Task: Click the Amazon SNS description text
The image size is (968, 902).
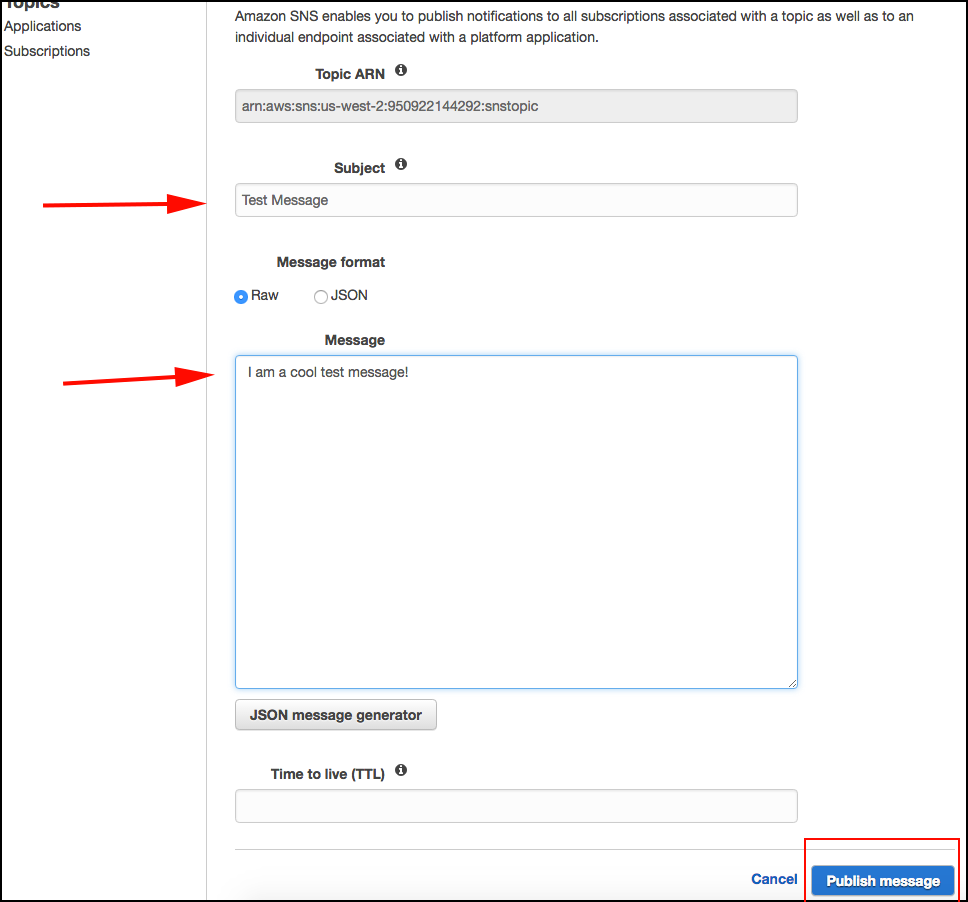Action: pos(574,27)
